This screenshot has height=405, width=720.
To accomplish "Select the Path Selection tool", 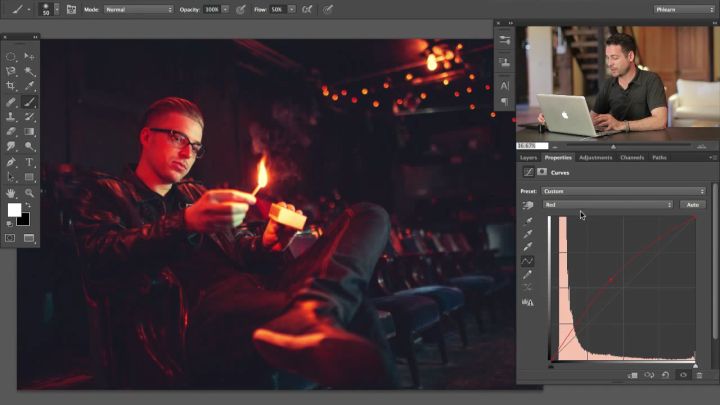I will pyautogui.click(x=11, y=177).
